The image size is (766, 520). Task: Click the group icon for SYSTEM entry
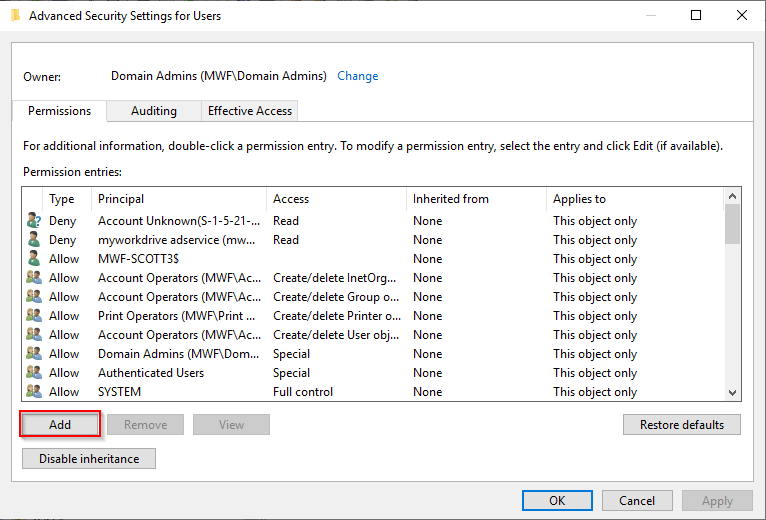point(34,392)
